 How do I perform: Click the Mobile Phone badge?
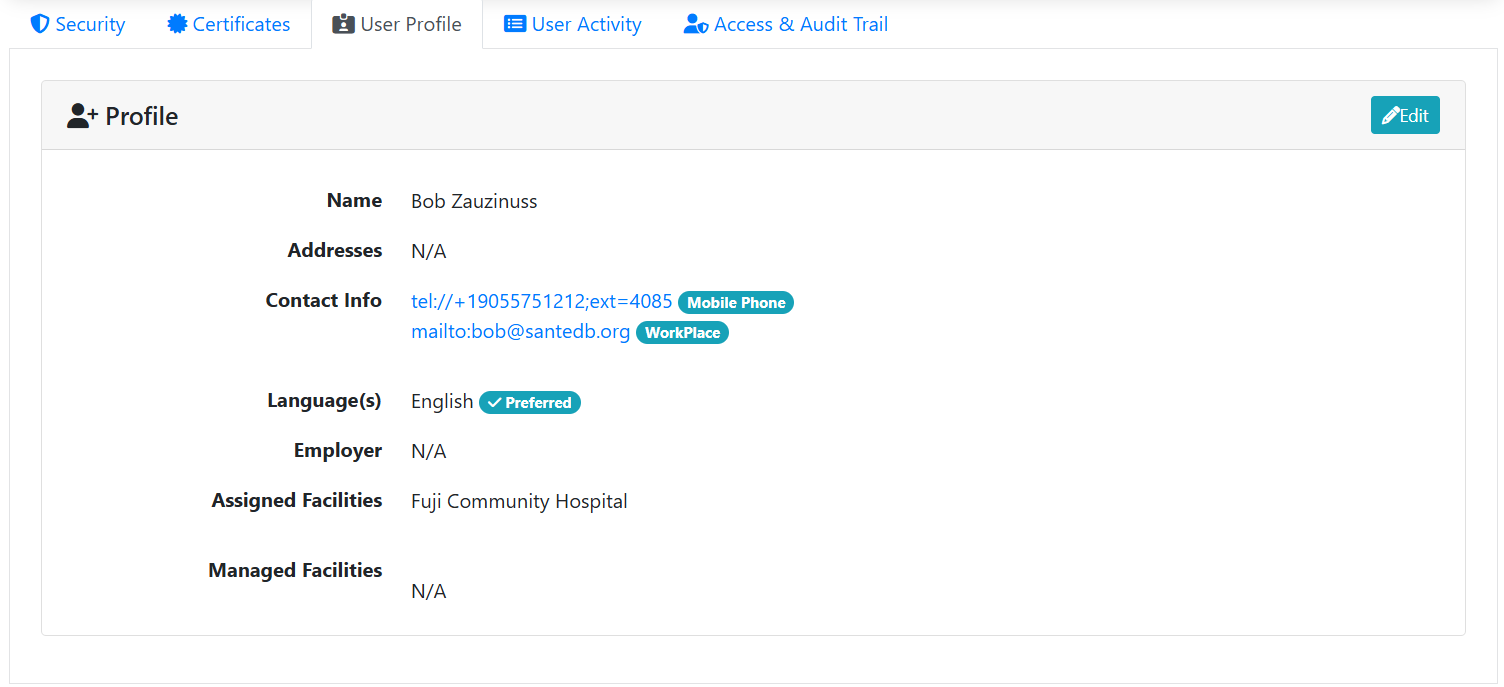pyautogui.click(x=736, y=303)
